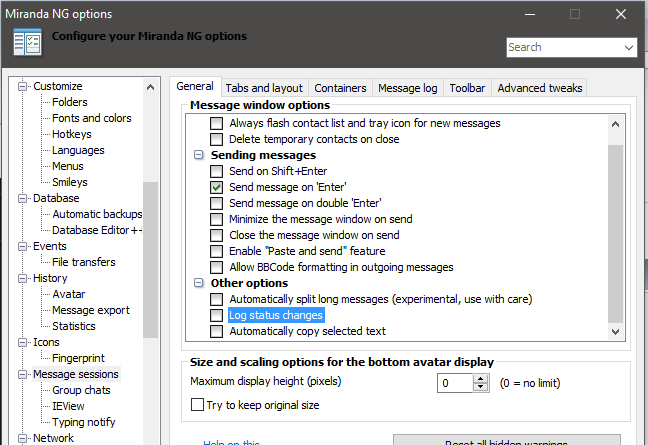Select Statistics in the tree
Image resolution: width=648 pixels, height=445 pixels.
[x=74, y=326]
